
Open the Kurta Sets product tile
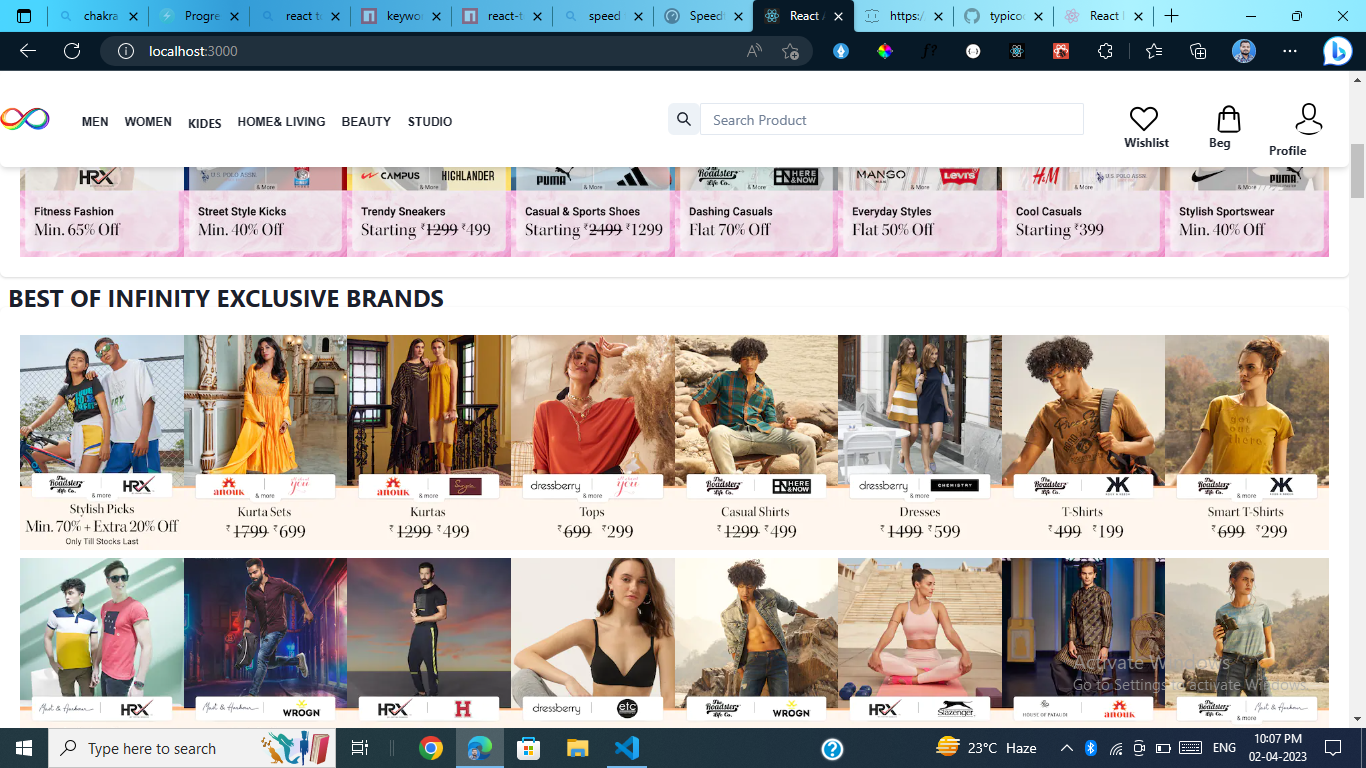265,442
